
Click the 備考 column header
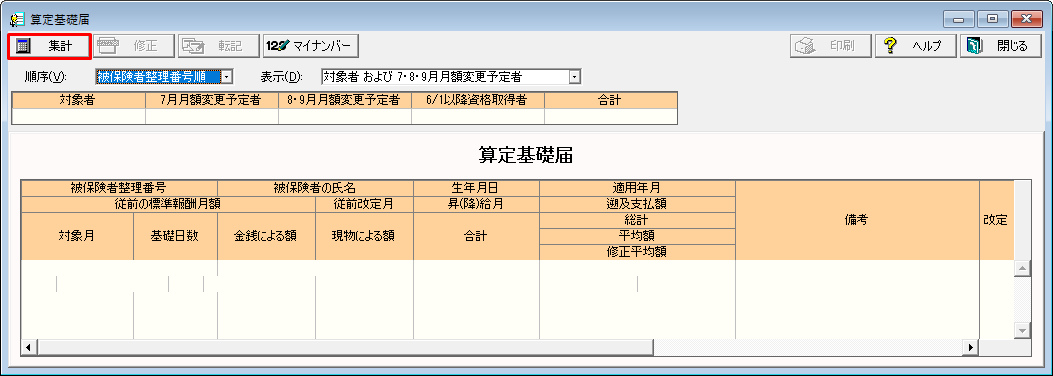point(857,220)
